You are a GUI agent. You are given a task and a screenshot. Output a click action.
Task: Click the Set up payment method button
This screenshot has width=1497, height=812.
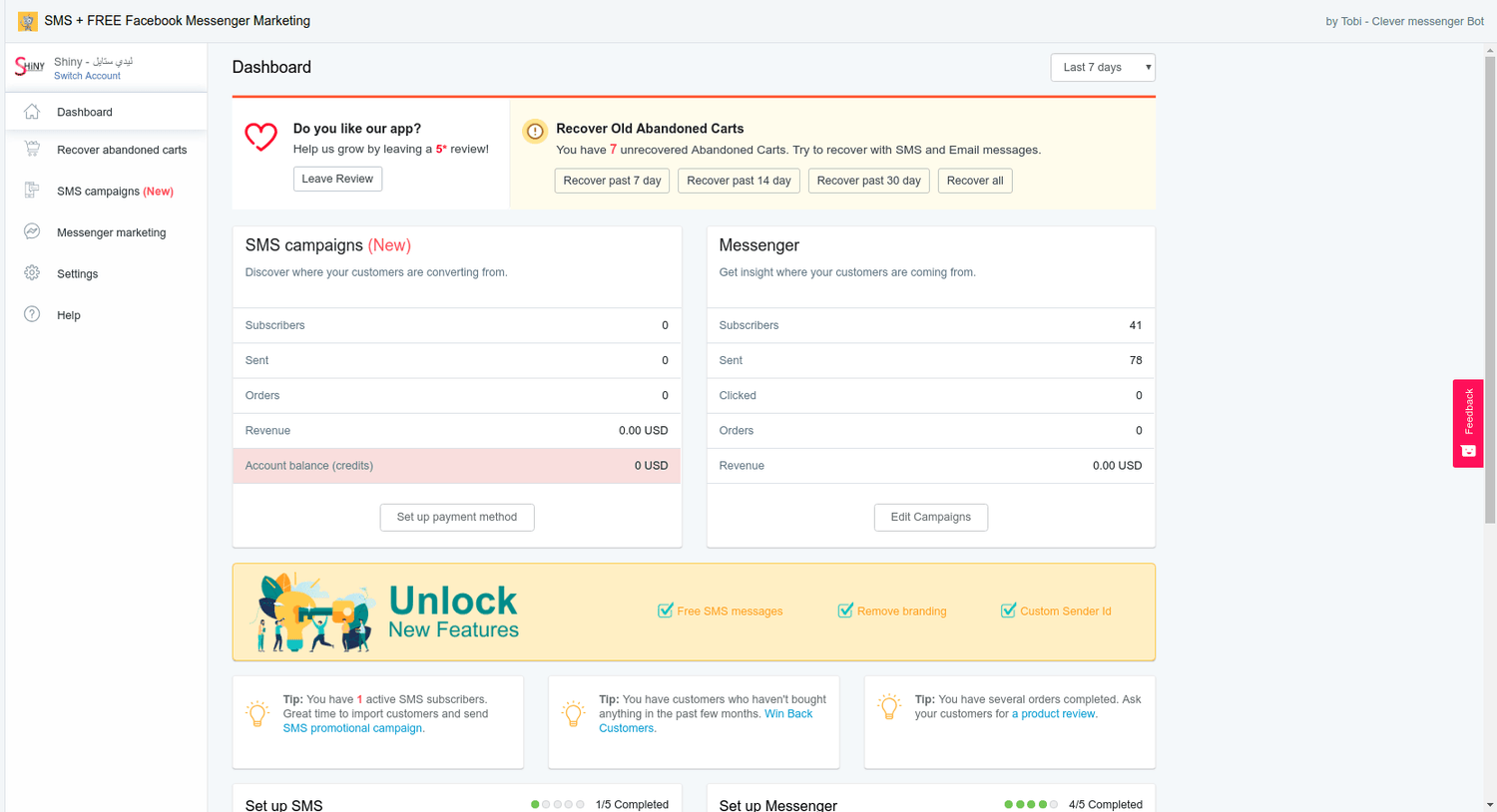(457, 517)
